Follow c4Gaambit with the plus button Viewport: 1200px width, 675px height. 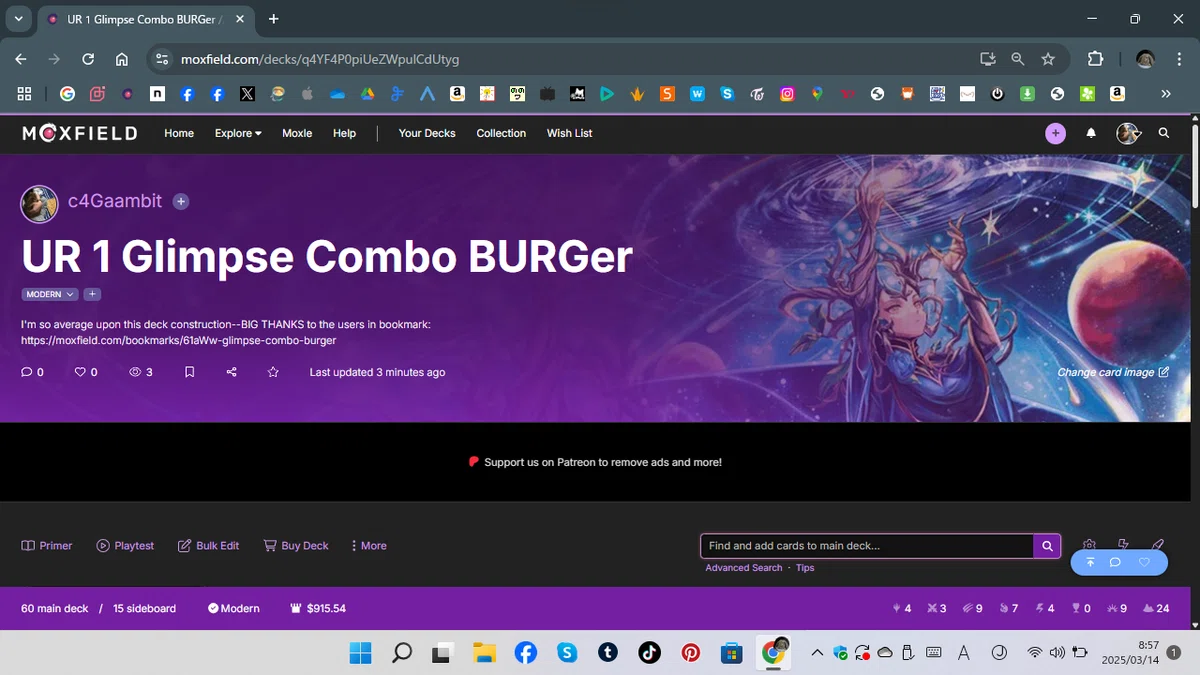181,201
